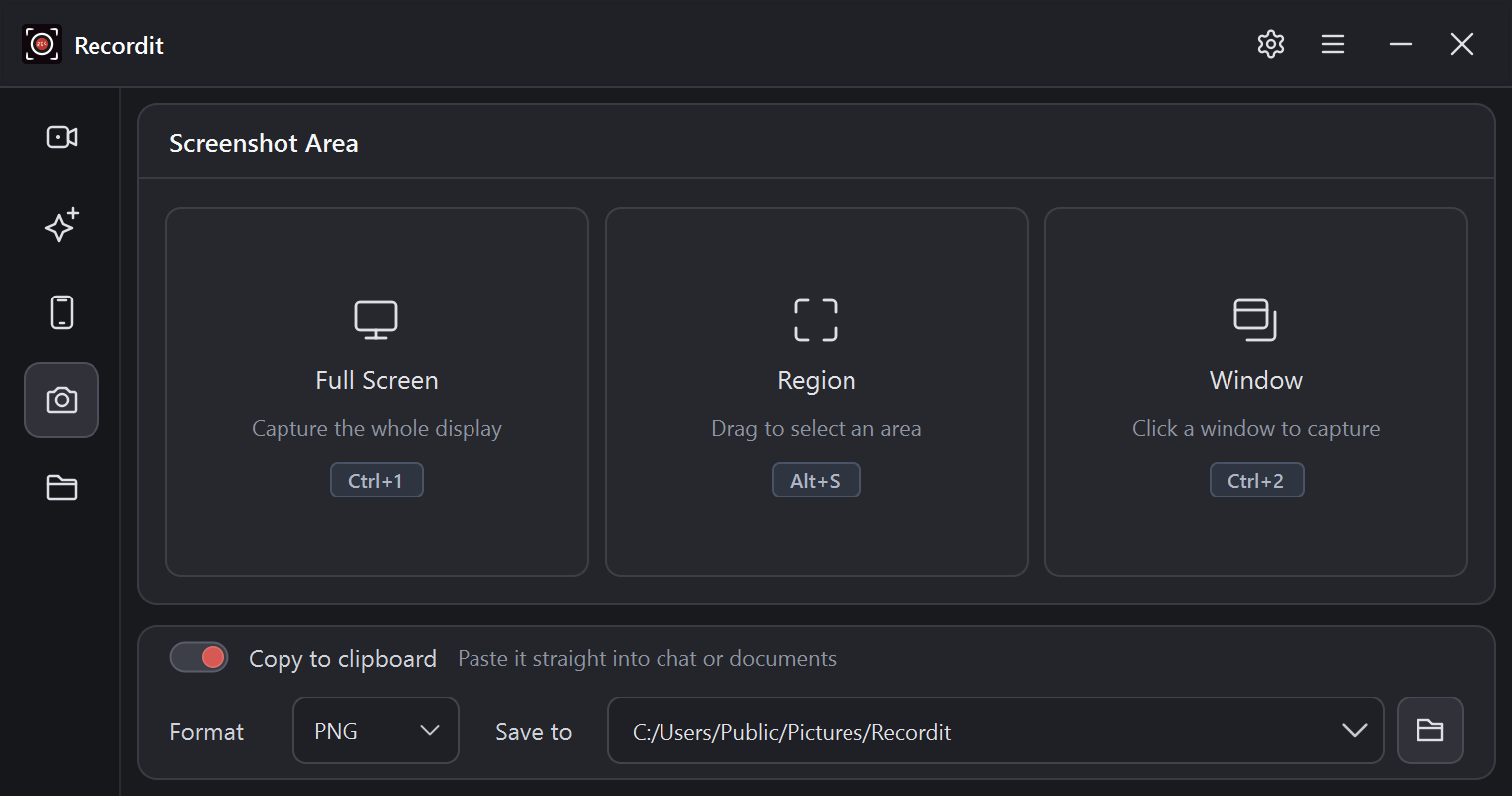The width and height of the screenshot is (1512, 796).
Task: Select the camera screenshot tab
Action: [x=62, y=400]
